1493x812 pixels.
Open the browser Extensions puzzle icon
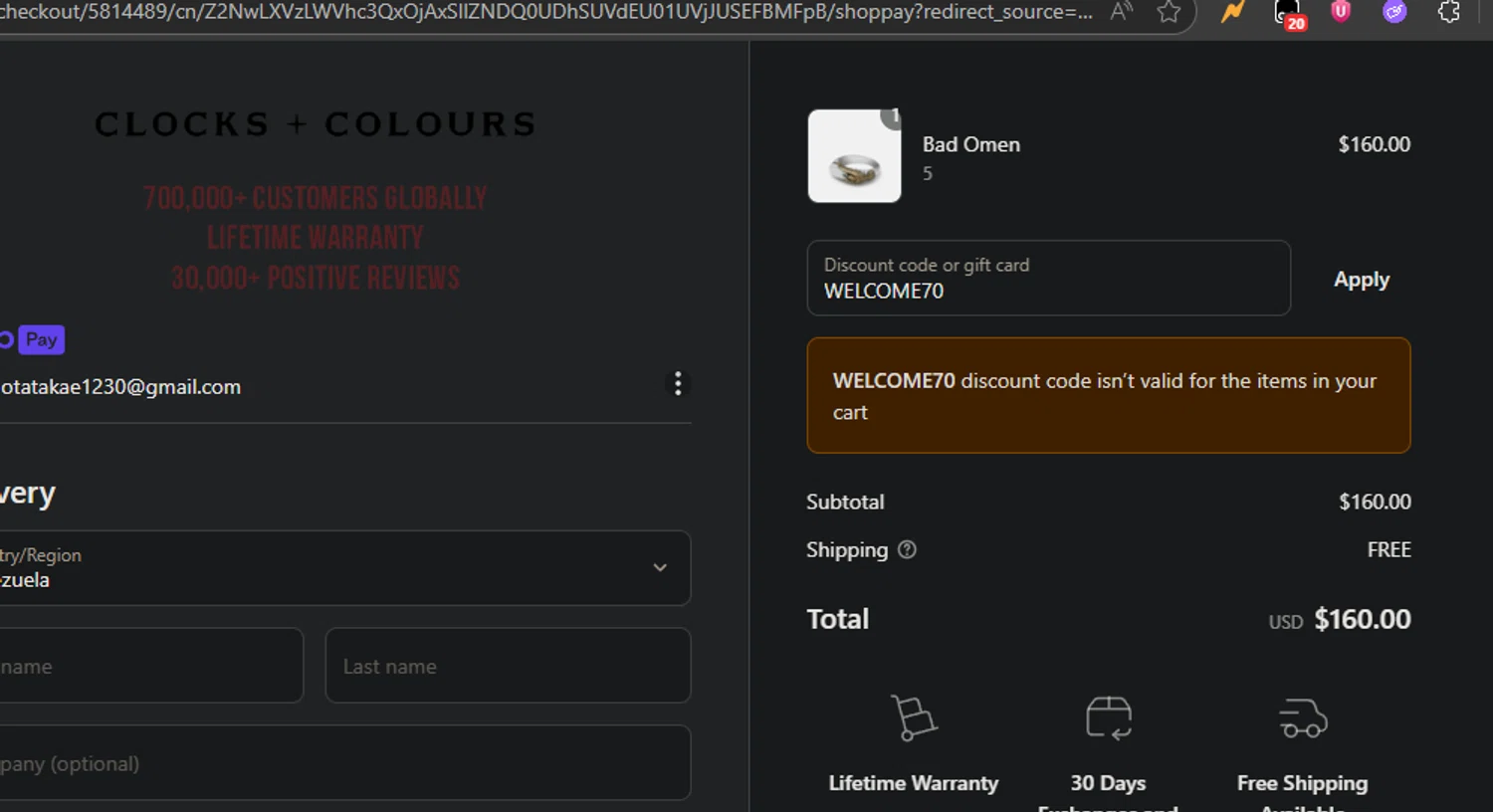click(1449, 12)
